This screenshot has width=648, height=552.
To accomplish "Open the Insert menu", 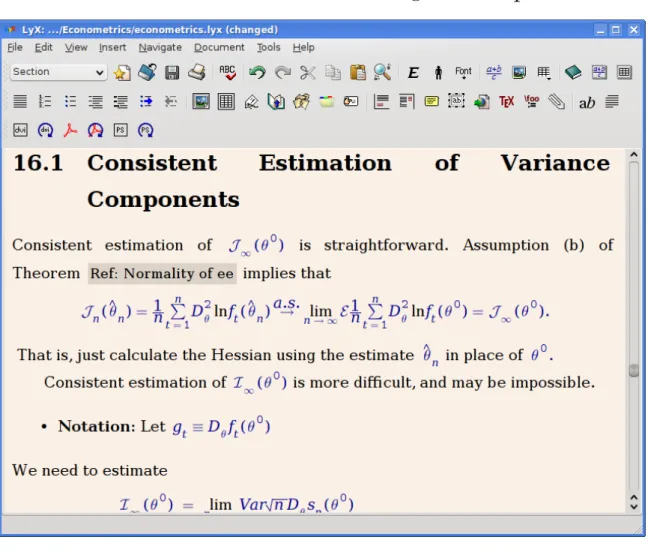I will pyautogui.click(x=112, y=48).
